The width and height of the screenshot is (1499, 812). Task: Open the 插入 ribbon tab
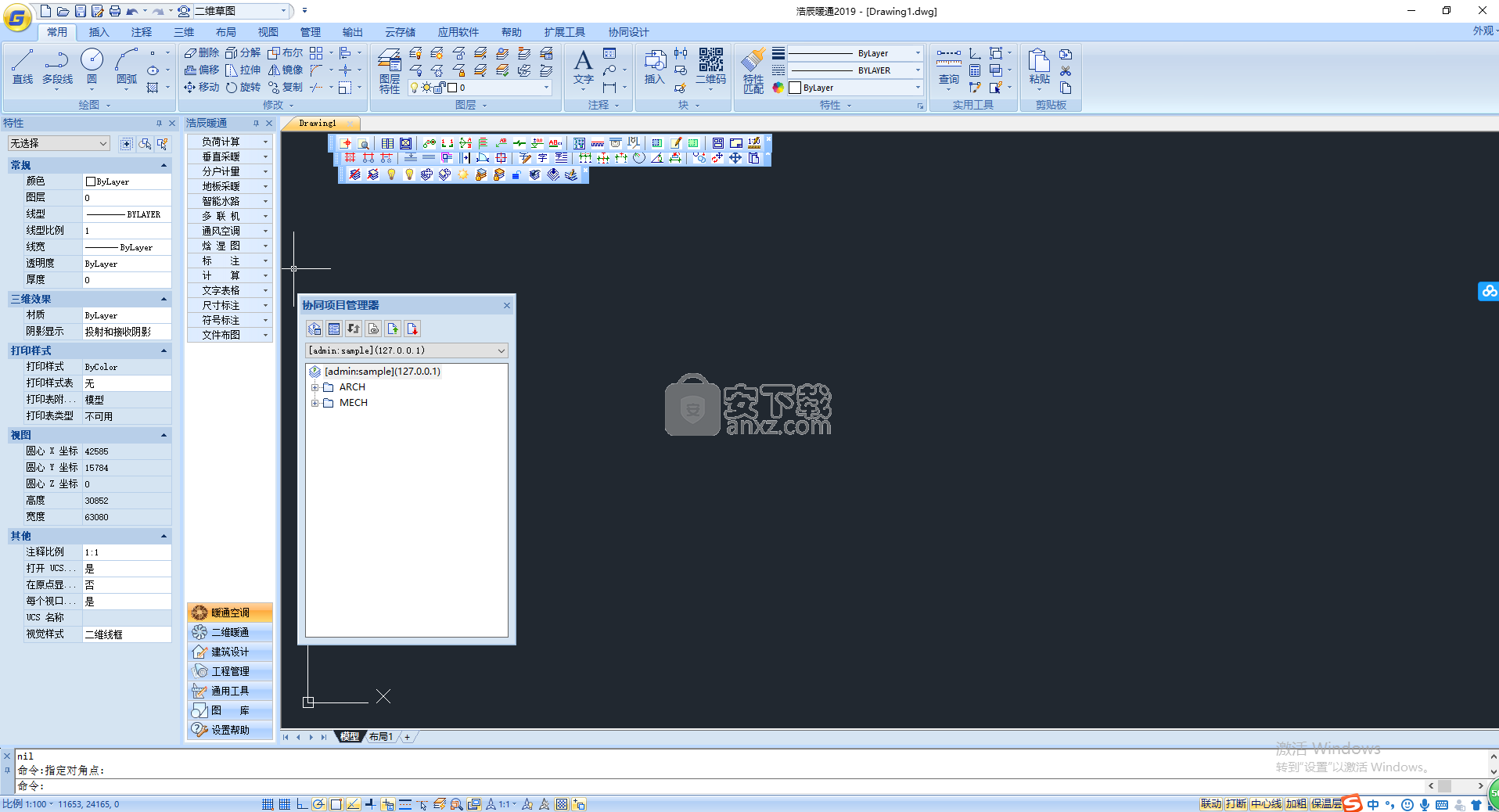click(99, 32)
